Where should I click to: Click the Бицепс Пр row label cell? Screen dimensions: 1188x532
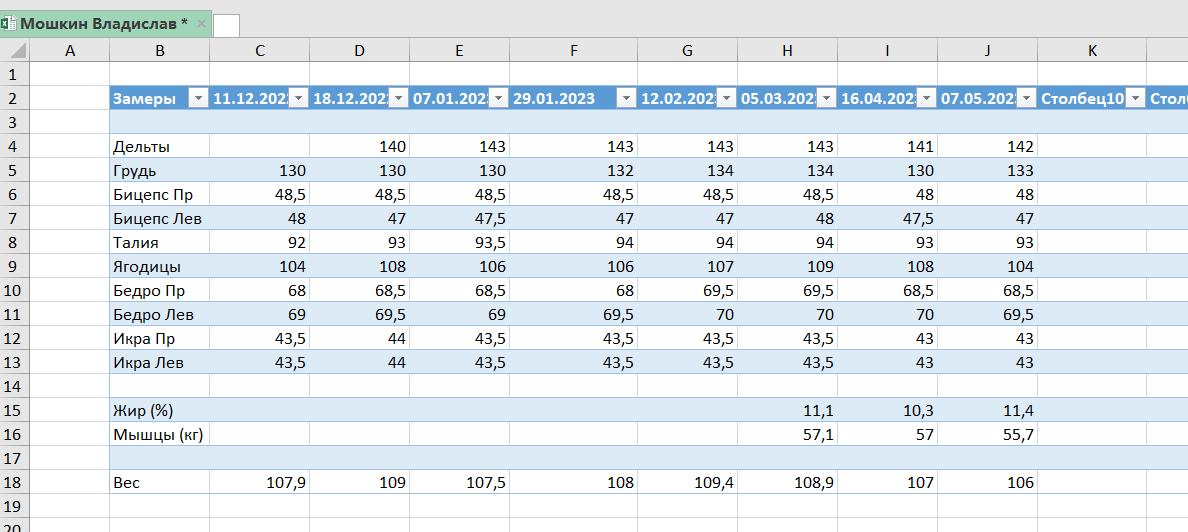pos(159,194)
